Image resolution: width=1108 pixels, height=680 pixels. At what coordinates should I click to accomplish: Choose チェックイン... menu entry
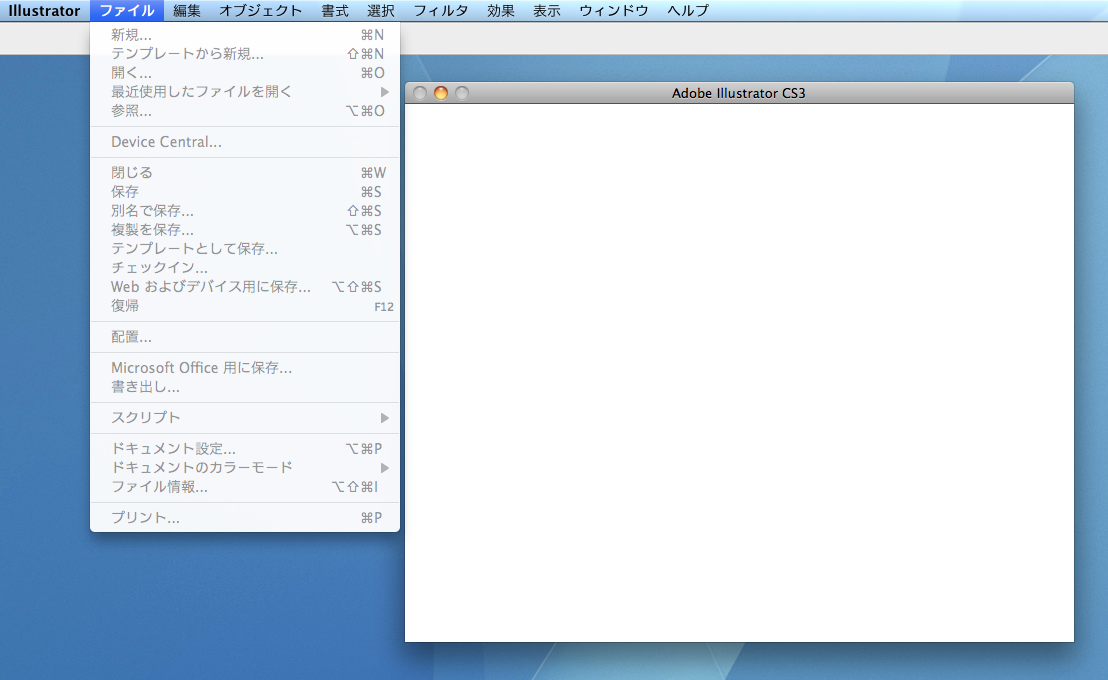244,268
